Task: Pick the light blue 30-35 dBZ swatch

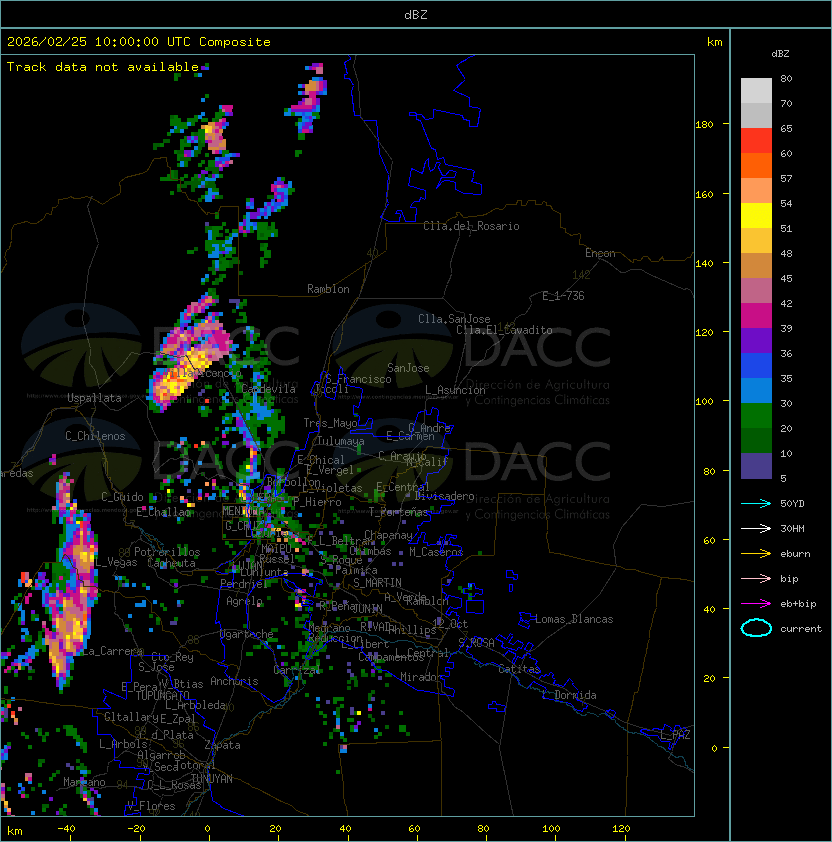Action: click(756, 390)
